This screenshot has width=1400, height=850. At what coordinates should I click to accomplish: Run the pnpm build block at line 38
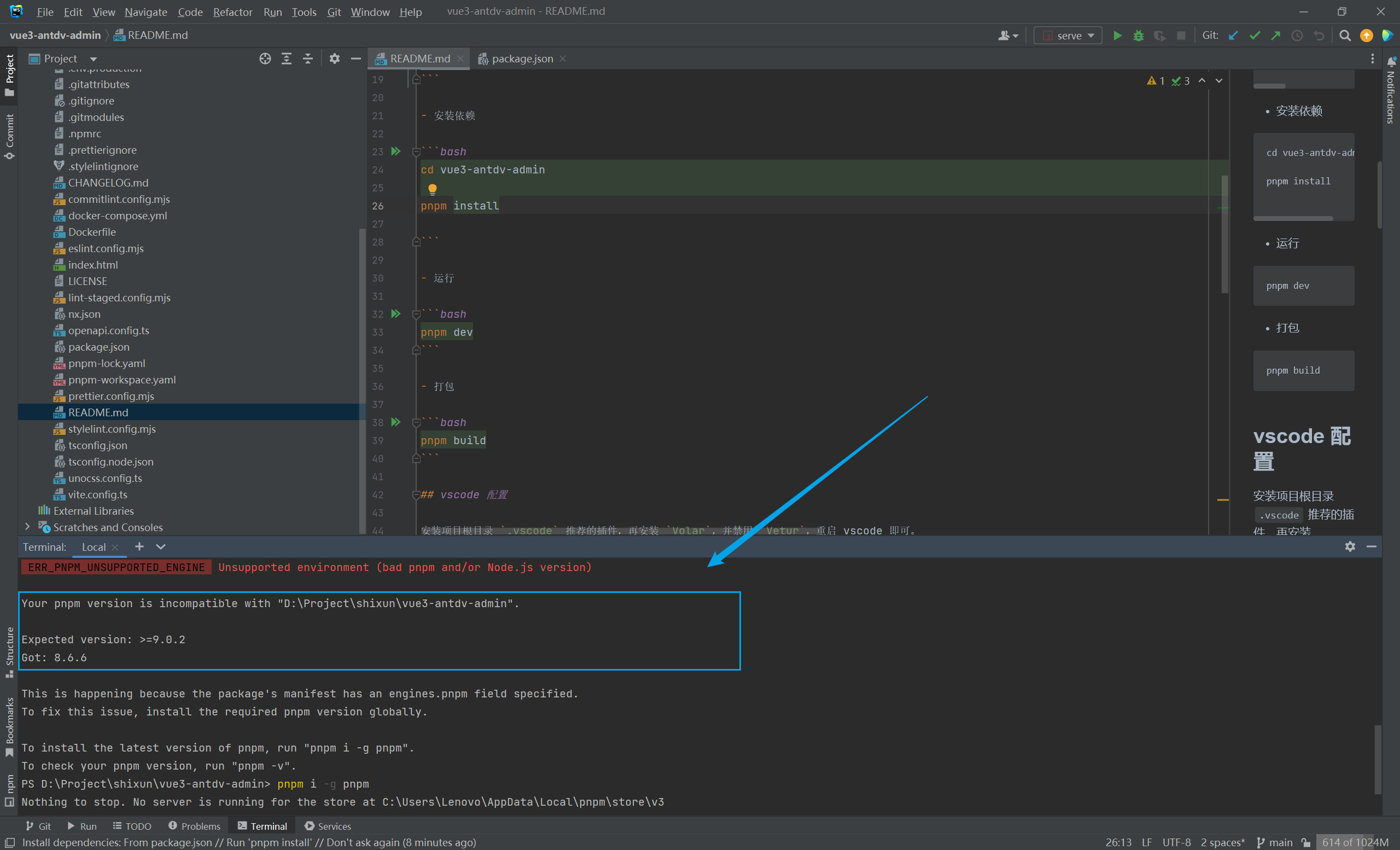(x=396, y=422)
